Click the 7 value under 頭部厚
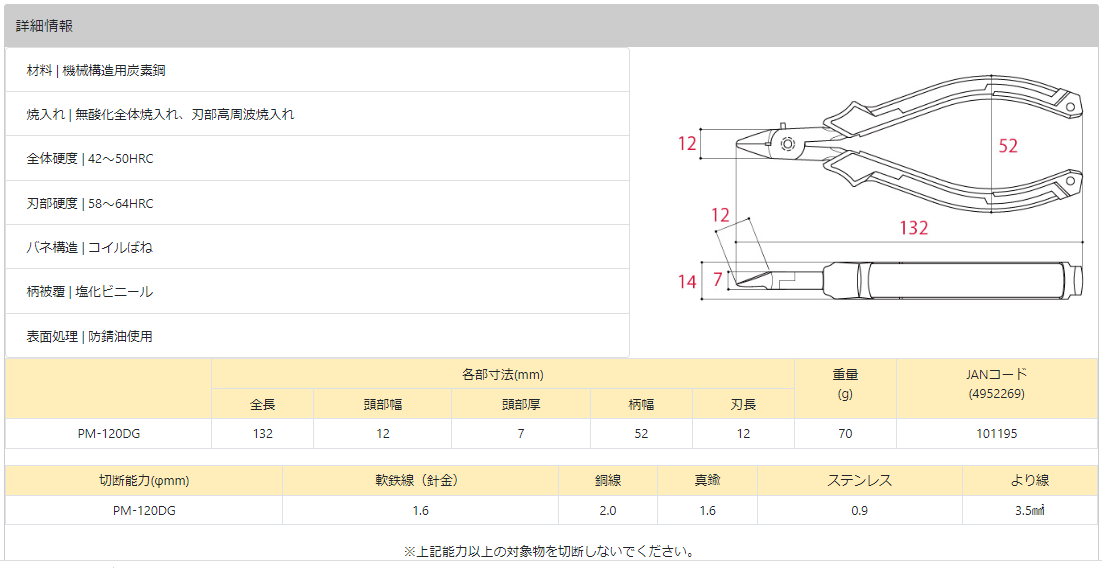 [x=521, y=434]
